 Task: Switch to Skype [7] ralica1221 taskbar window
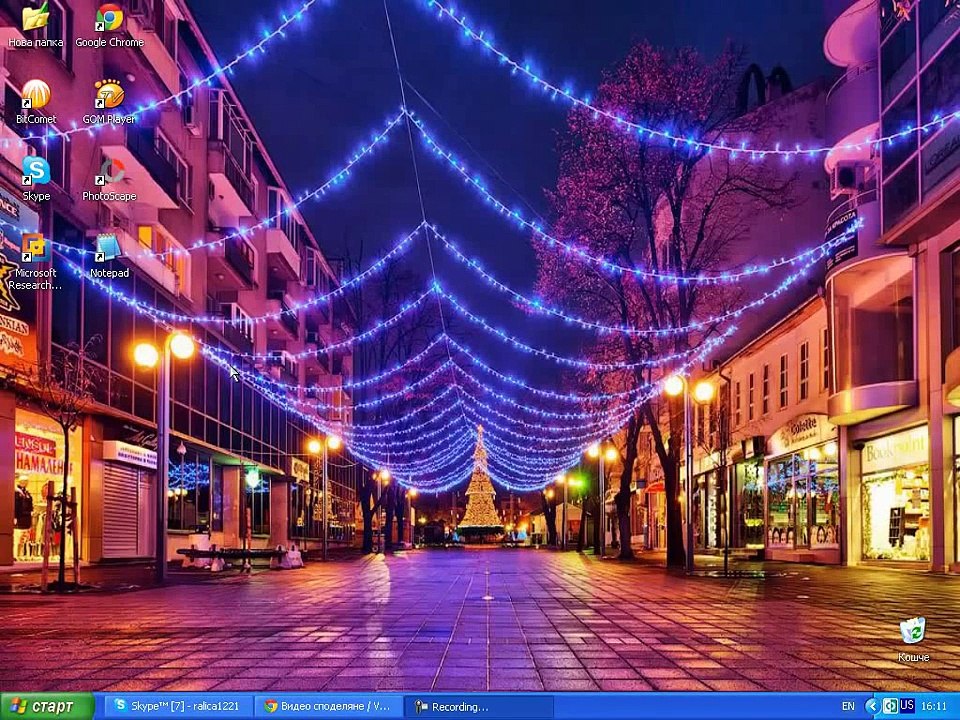click(178, 707)
